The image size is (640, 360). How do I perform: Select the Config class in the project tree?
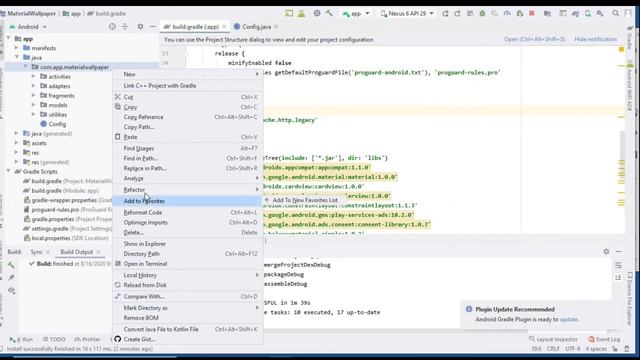[53, 124]
